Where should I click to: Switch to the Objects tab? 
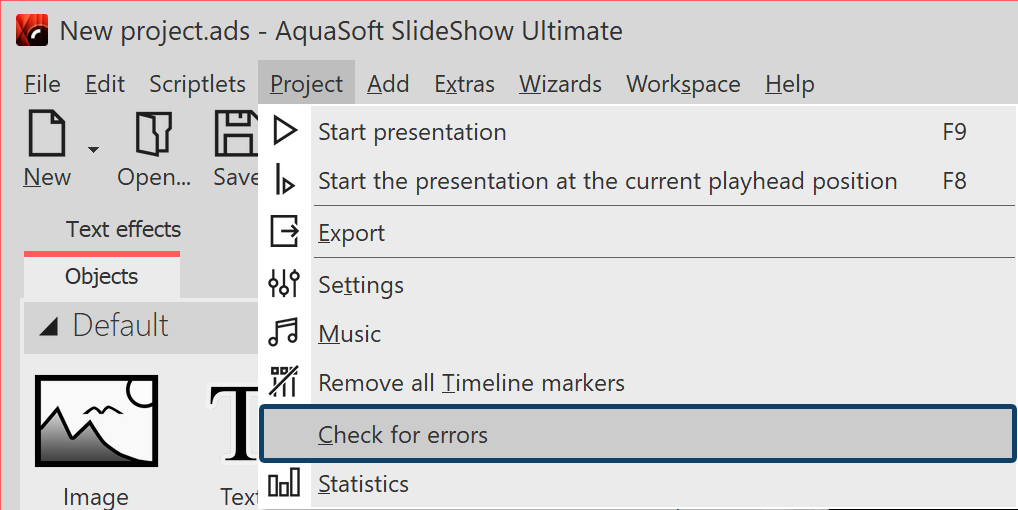(x=101, y=277)
